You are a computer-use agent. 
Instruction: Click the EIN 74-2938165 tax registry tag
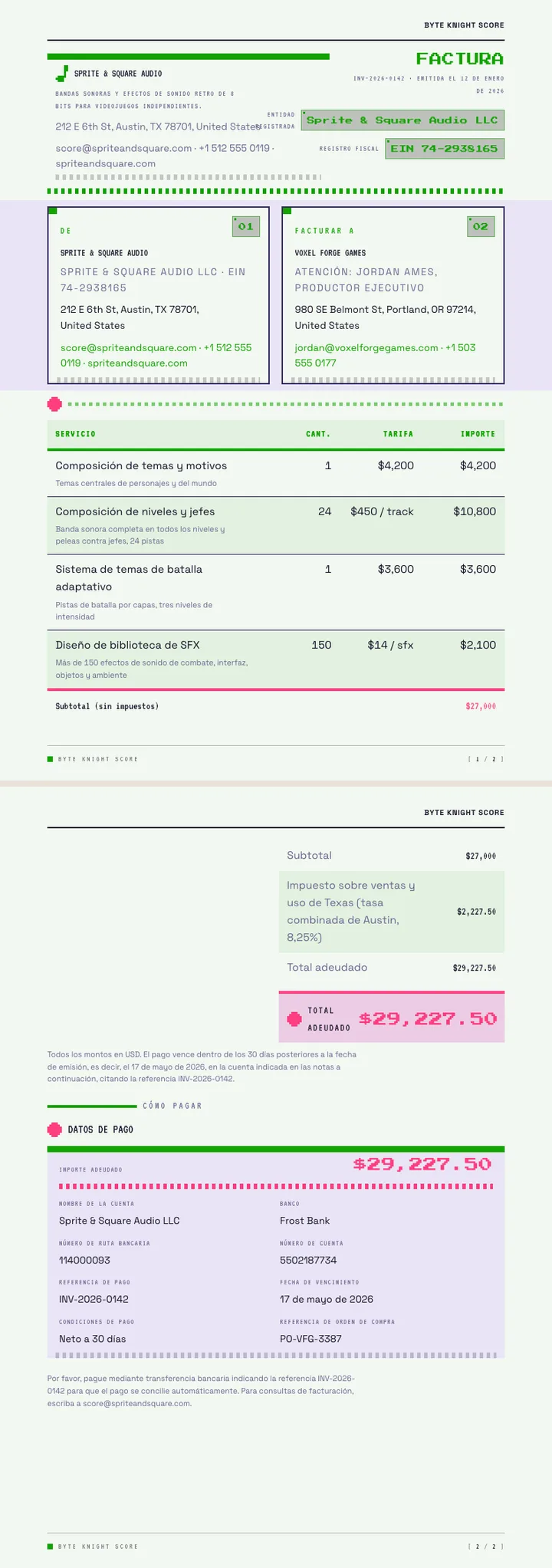[x=445, y=149]
